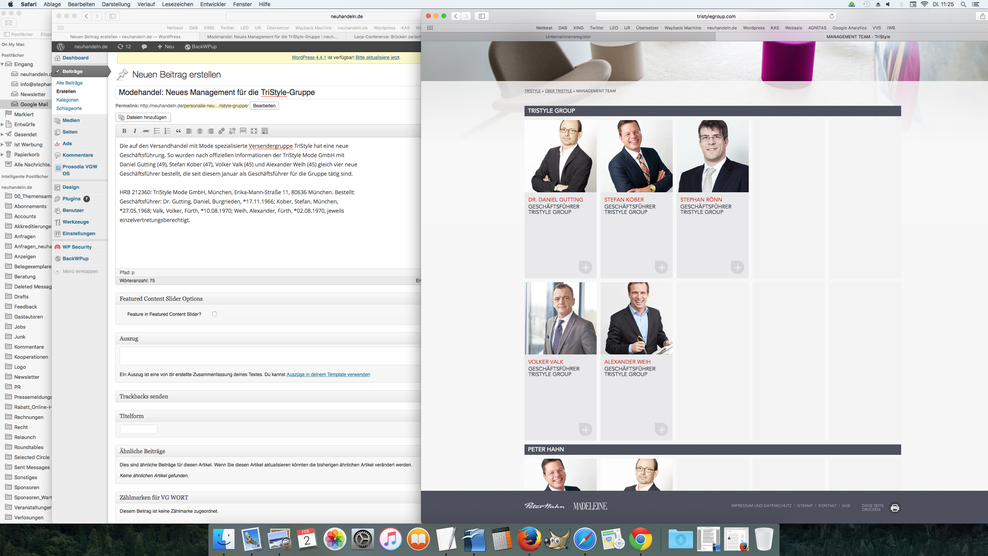Show the kitchen sink toolbar row
988x556 pixels.
pyautogui.click(x=265, y=131)
